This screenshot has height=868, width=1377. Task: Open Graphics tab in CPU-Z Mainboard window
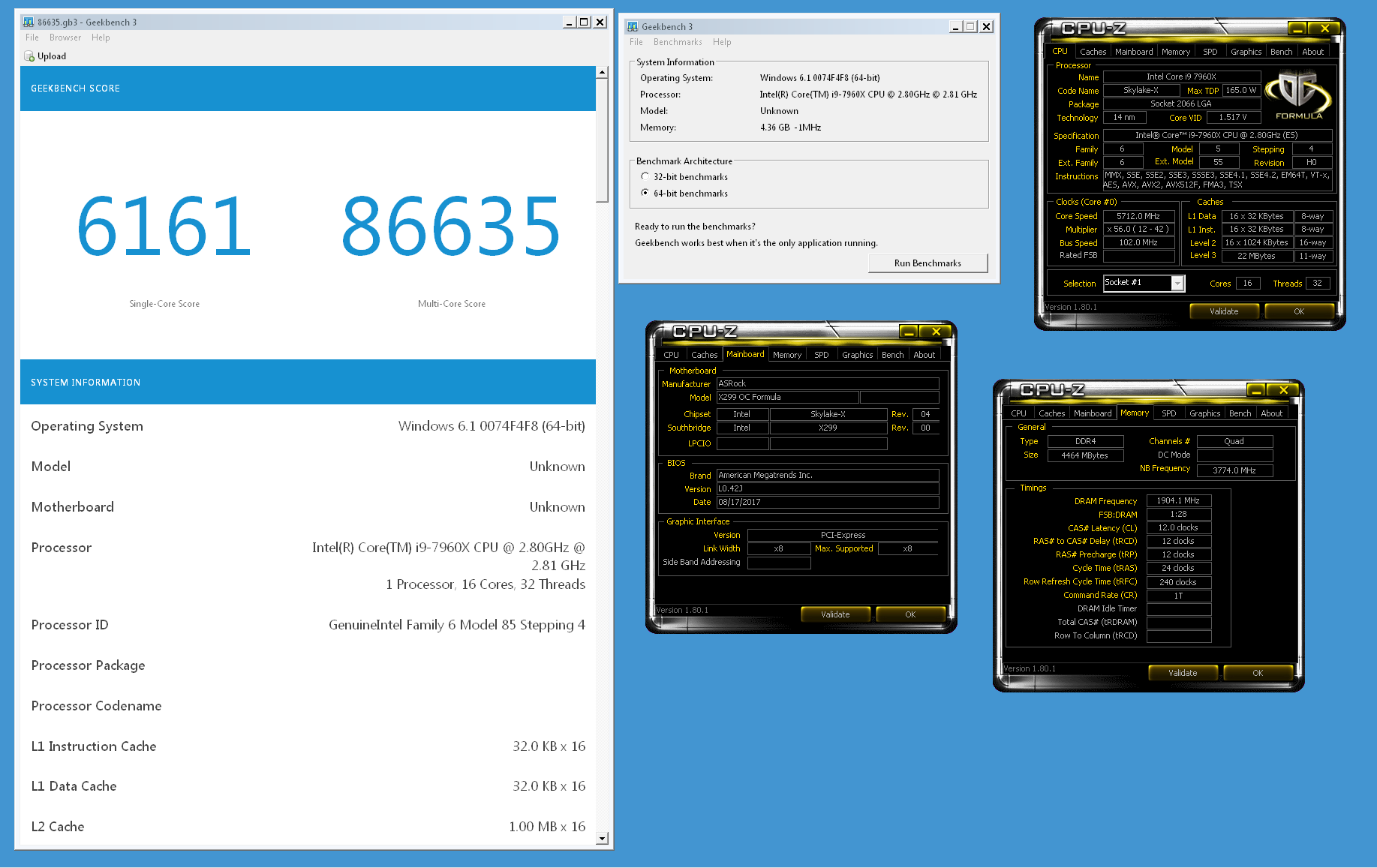click(x=857, y=355)
